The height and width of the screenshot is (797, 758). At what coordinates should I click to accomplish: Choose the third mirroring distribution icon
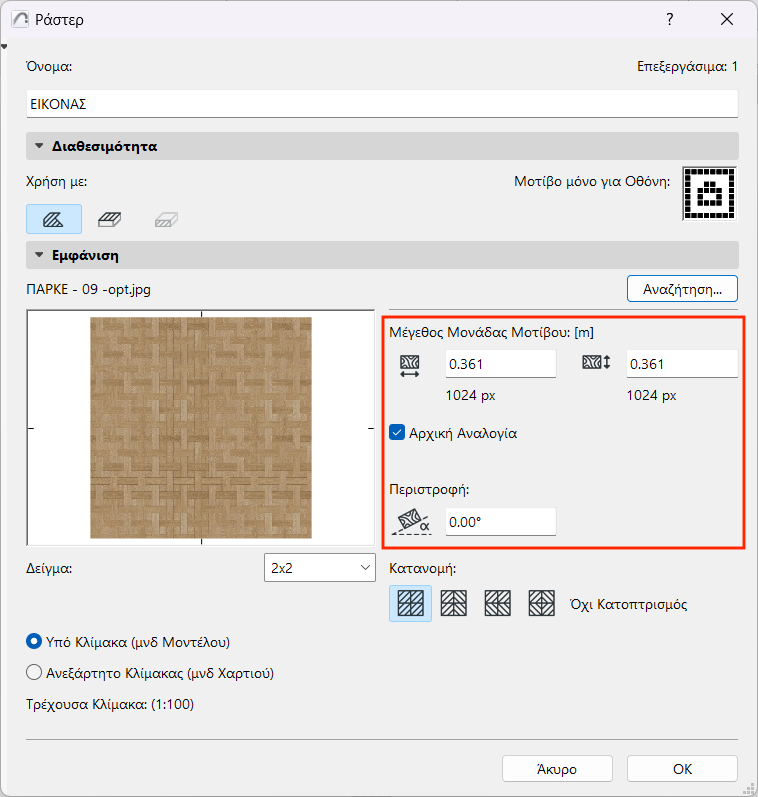coord(498,603)
